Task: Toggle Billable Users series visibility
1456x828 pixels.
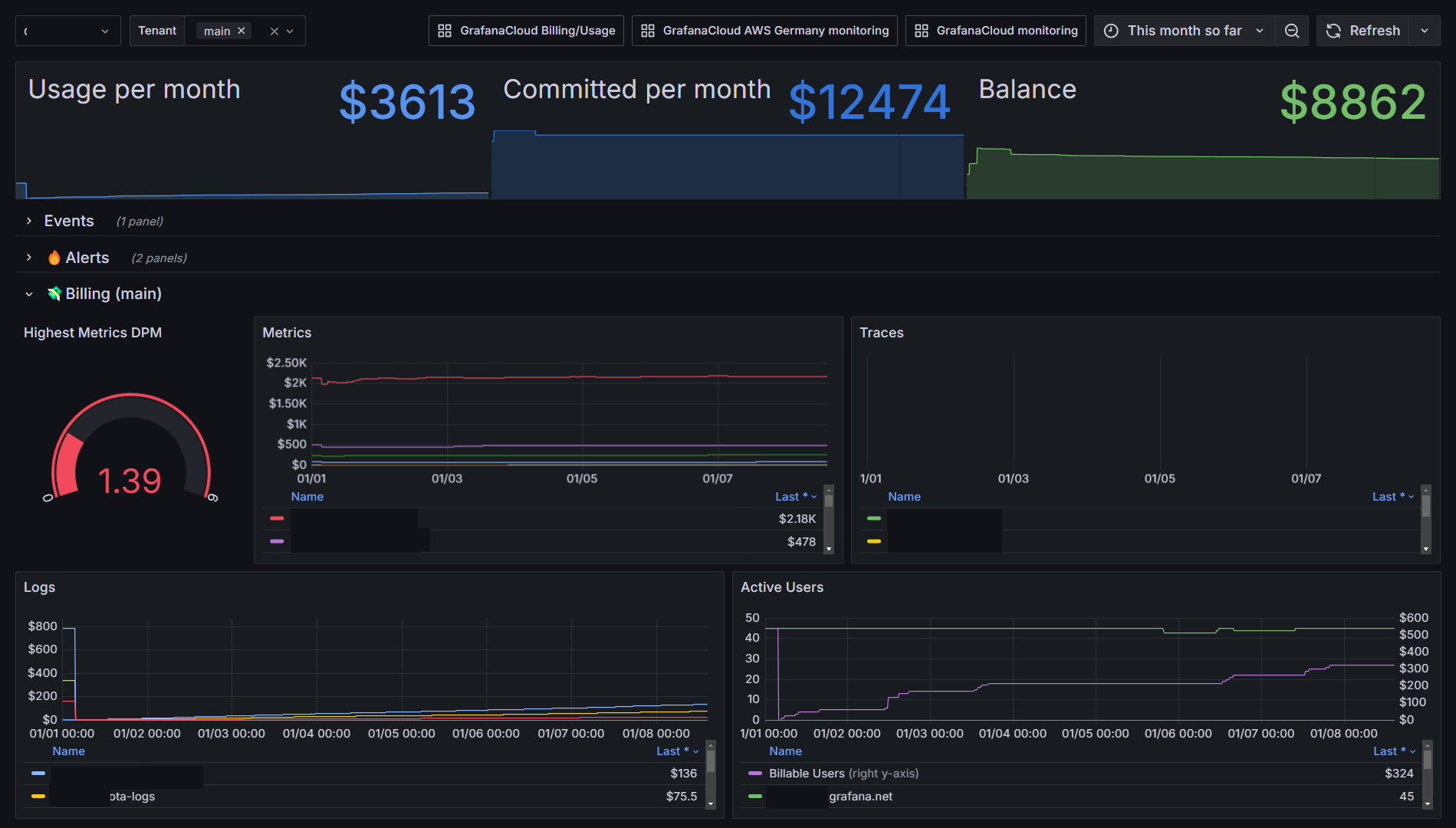Action: pos(807,774)
